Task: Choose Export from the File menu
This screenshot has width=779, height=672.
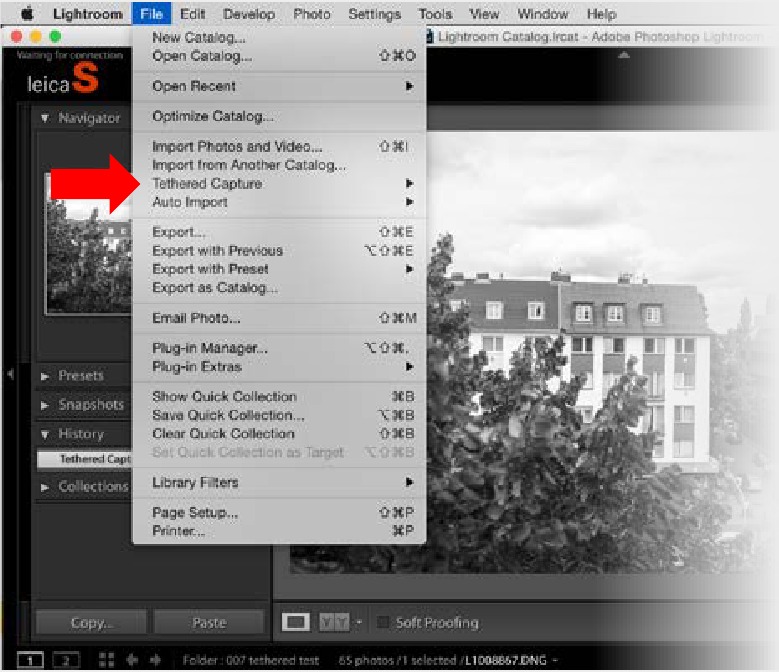Action: tap(279, 232)
